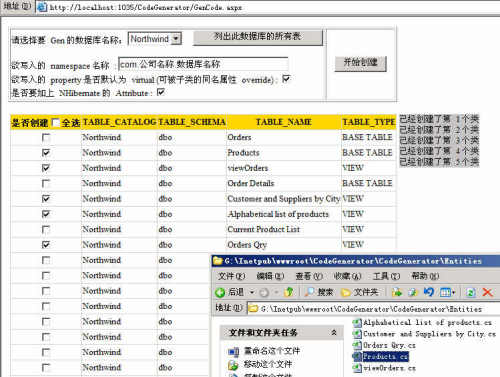Screen dimensions: 500x377
Task: Open the 工具(T) menu
Action: 386,276
